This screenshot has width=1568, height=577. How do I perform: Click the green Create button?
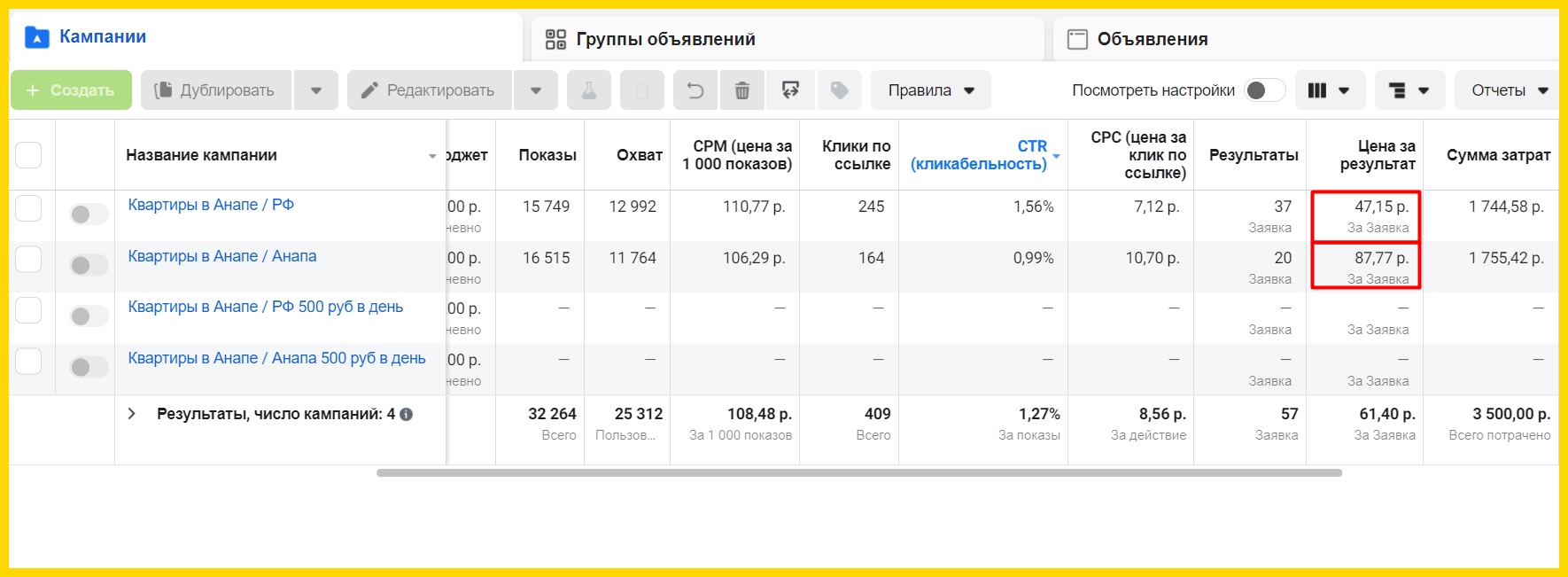coord(71,90)
